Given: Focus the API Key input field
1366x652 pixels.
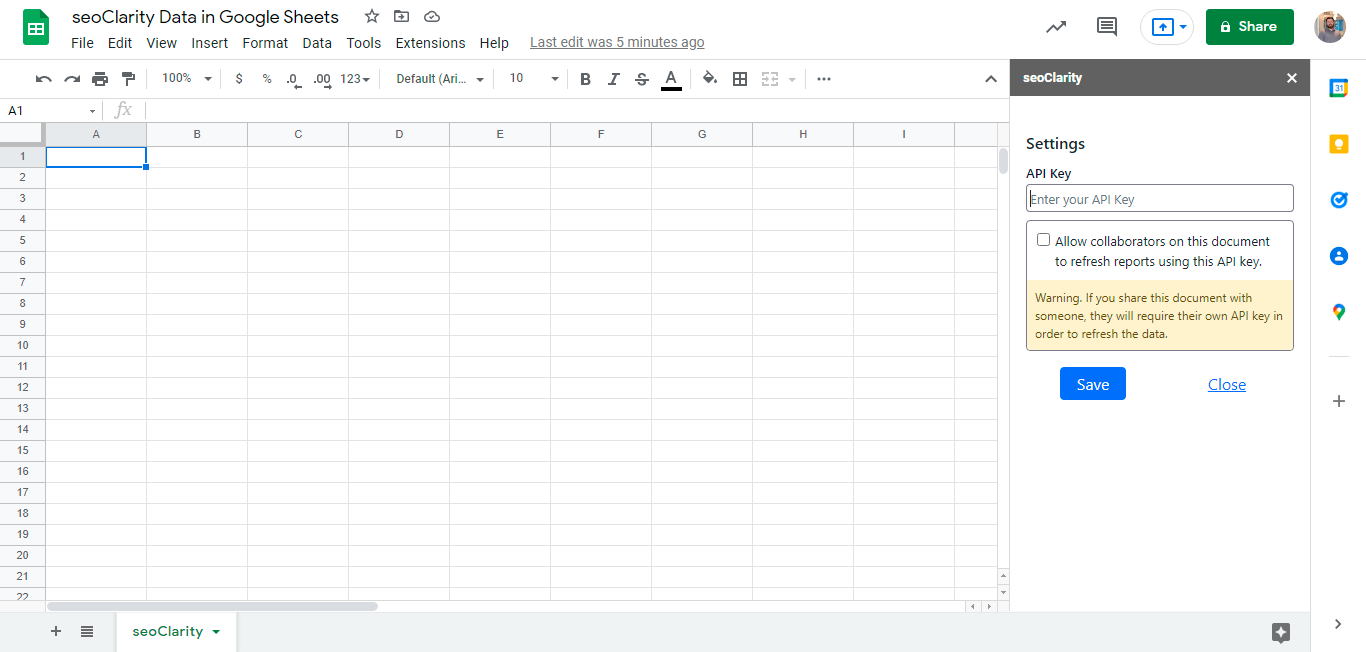Looking at the screenshot, I should tap(1160, 198).
